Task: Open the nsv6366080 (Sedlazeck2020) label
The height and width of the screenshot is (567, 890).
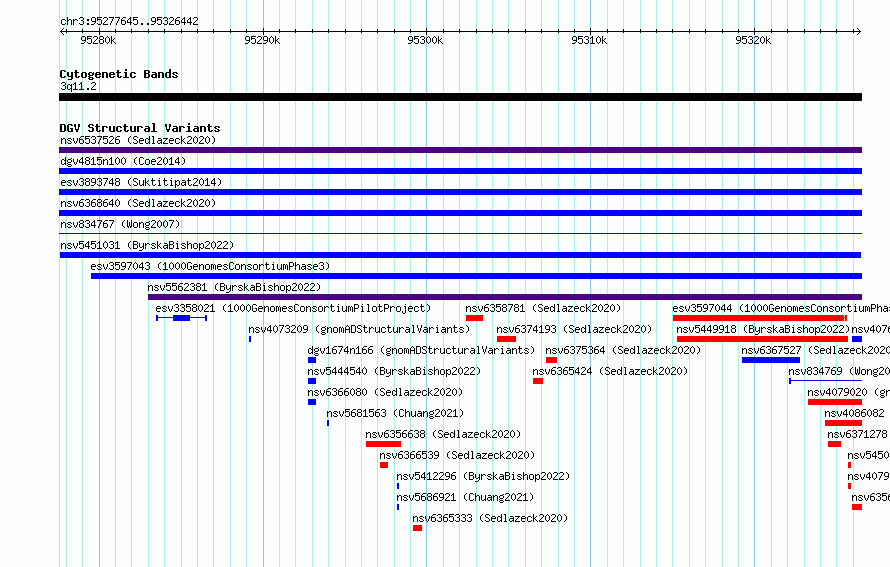Action: (x=385, y=392)
